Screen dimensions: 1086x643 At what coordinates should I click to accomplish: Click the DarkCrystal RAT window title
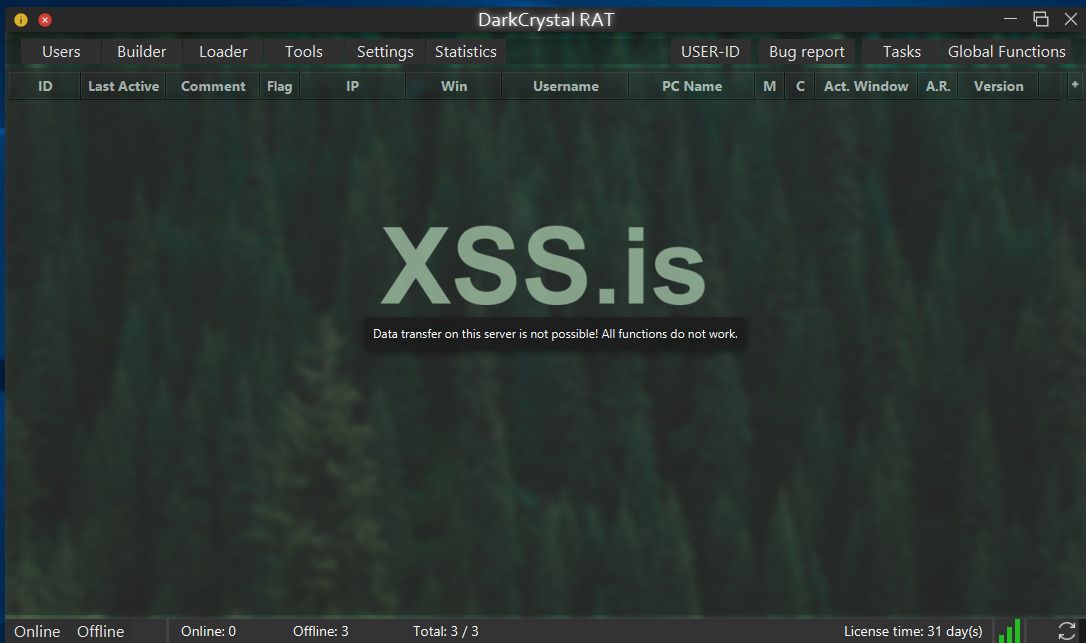coord(546,19)
